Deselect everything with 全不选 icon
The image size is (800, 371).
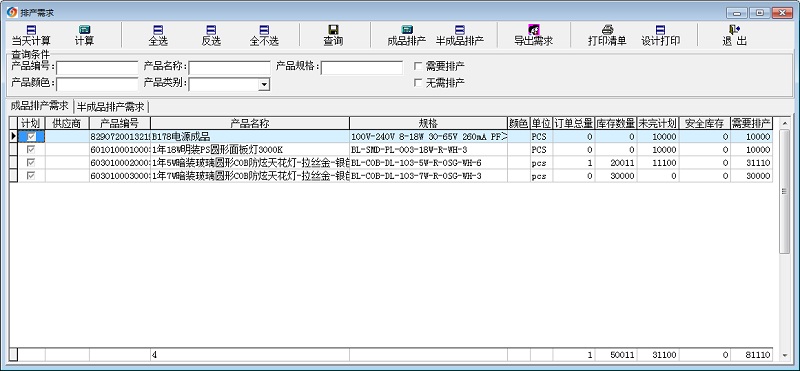[264, 30]
